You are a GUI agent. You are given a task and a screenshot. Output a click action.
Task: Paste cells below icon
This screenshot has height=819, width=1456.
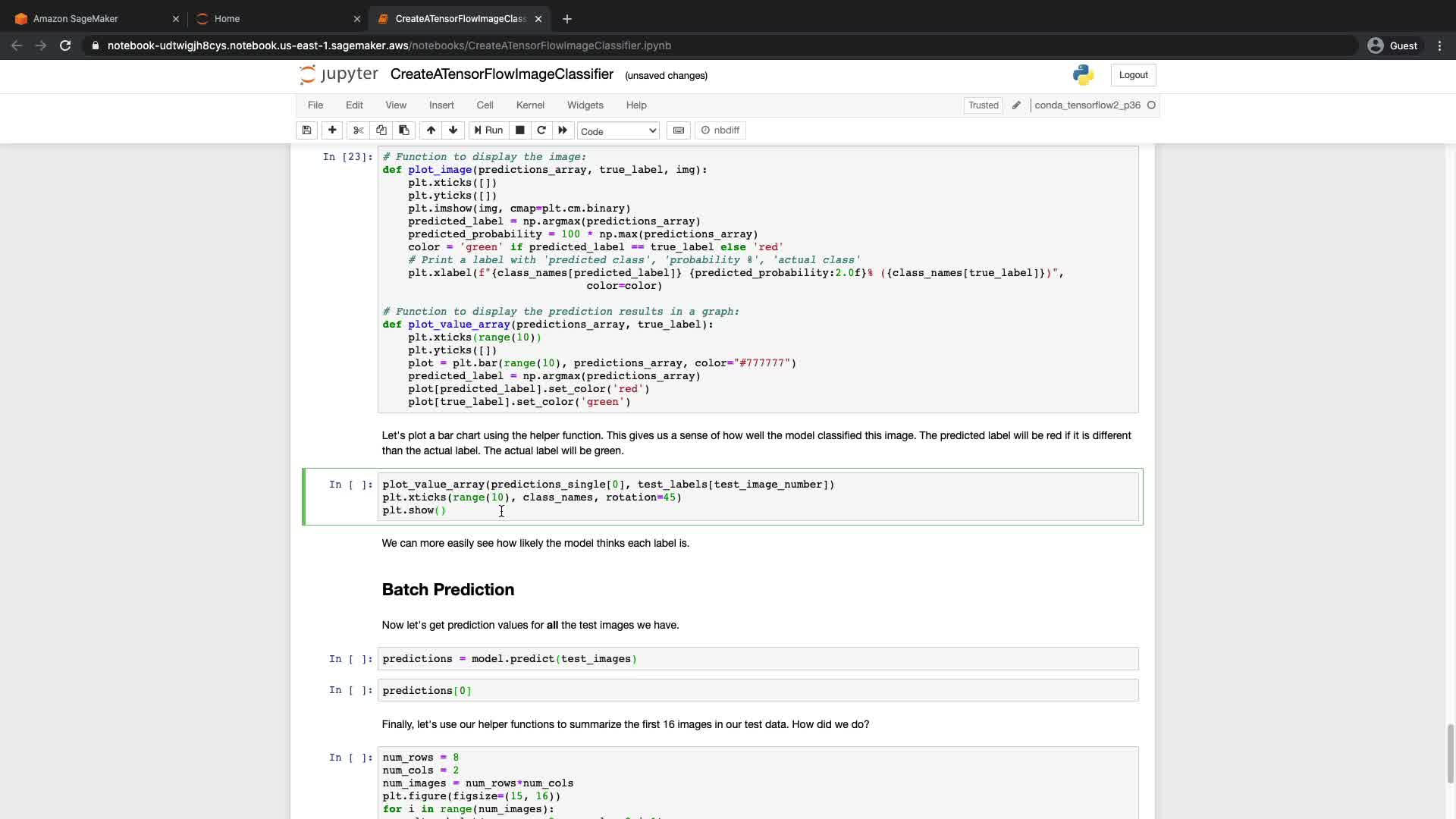point(404,130)
